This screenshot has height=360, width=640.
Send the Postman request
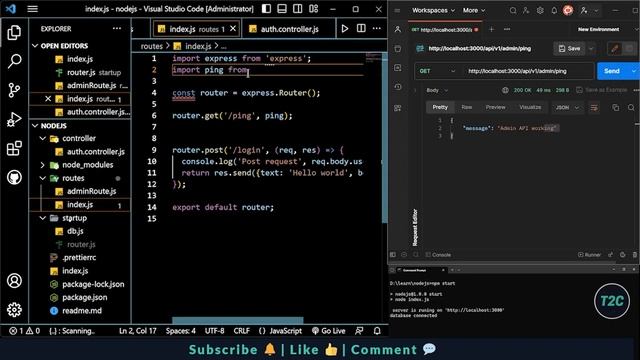pyautogui.click(x=611, y=71)
